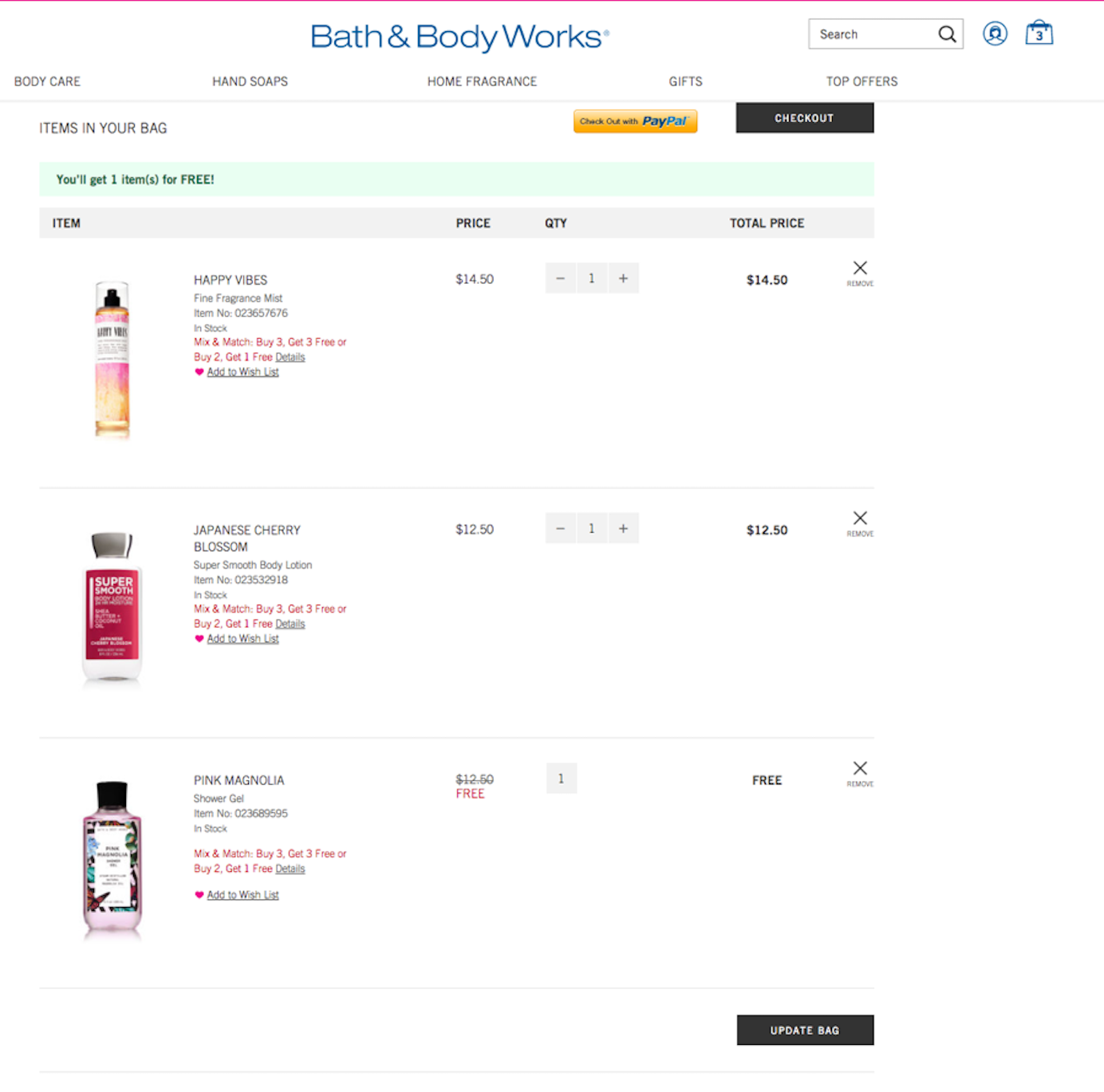
Task: Open the Home Fragrance menu
Action: pos(482,81)
